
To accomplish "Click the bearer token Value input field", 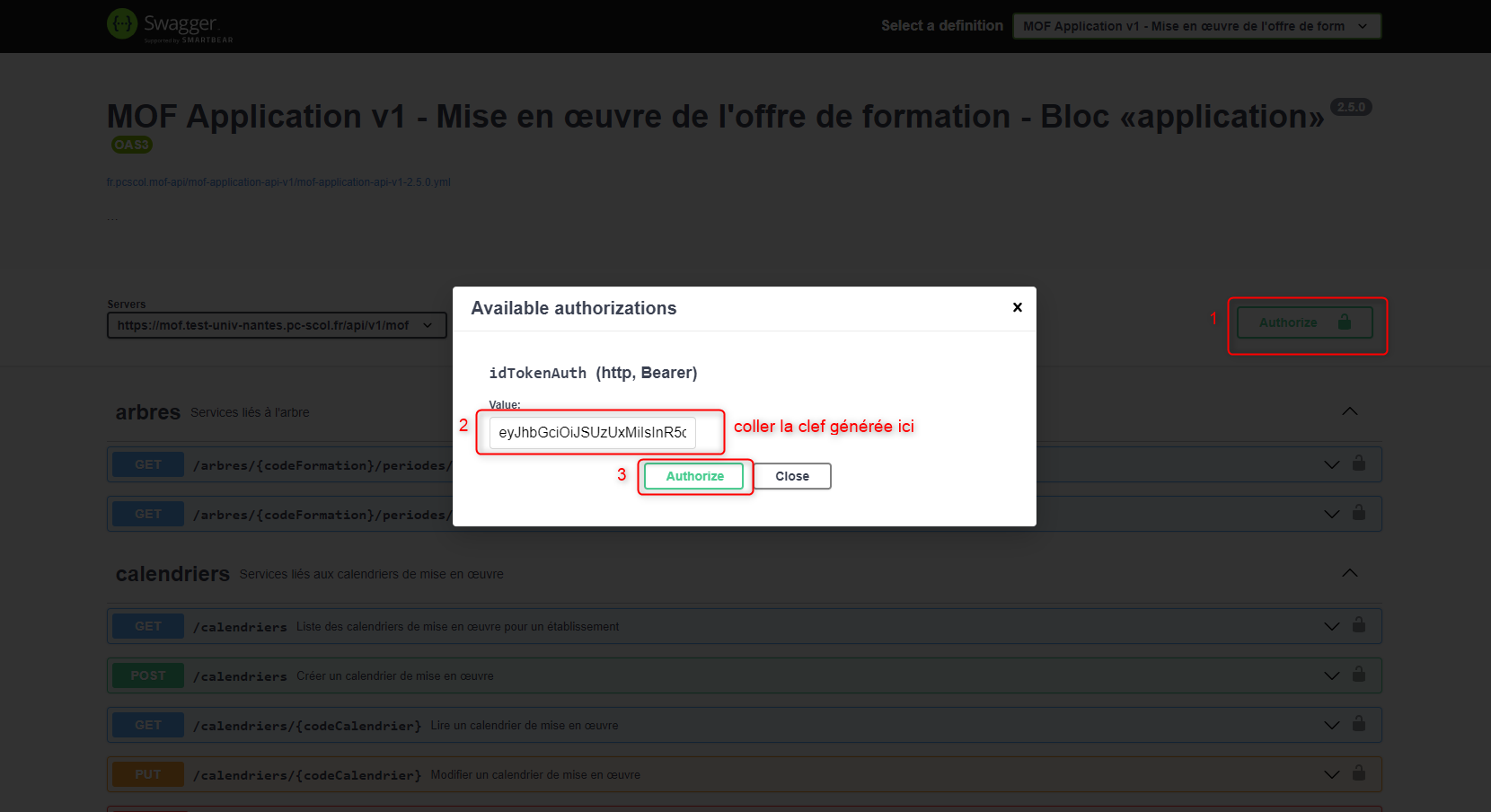I will tap(592, 432).
